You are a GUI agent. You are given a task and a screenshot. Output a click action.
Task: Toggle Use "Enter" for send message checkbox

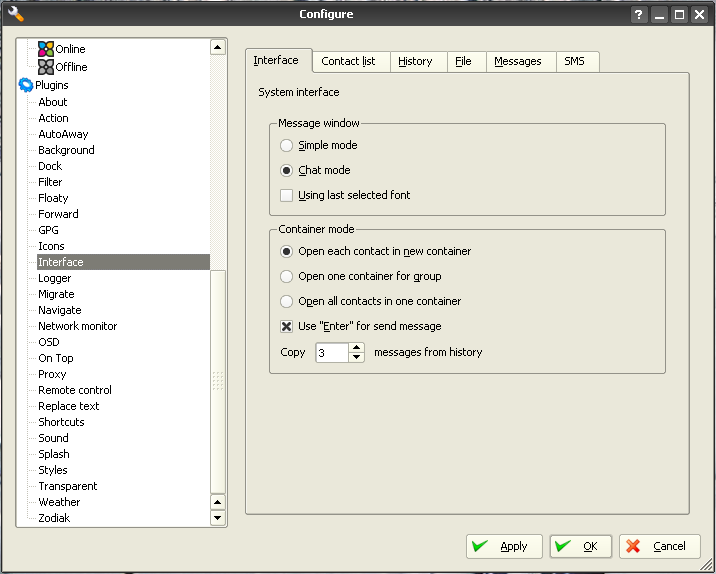[286, 326]
